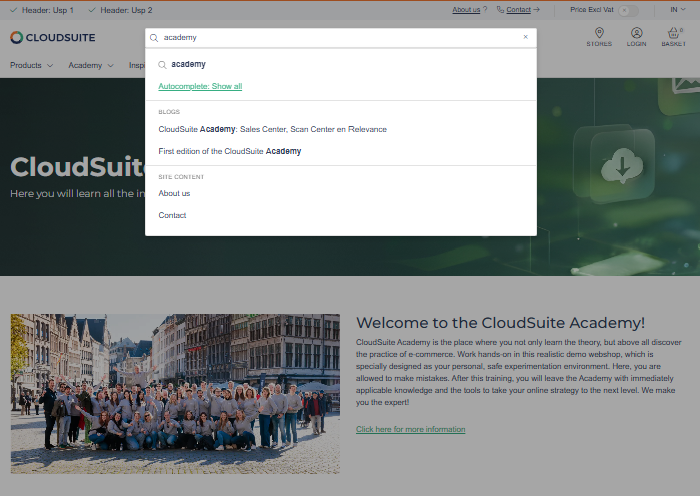Toggle the Price Excl Vat switch
This screenshot has width=700, height=496.
point(628,10)
